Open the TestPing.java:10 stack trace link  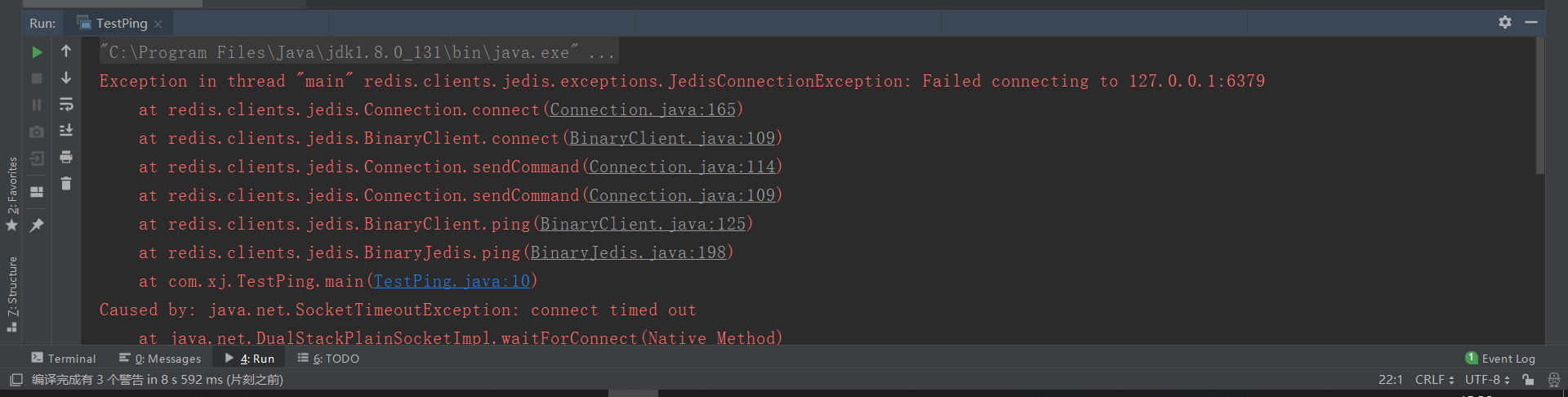452,282
